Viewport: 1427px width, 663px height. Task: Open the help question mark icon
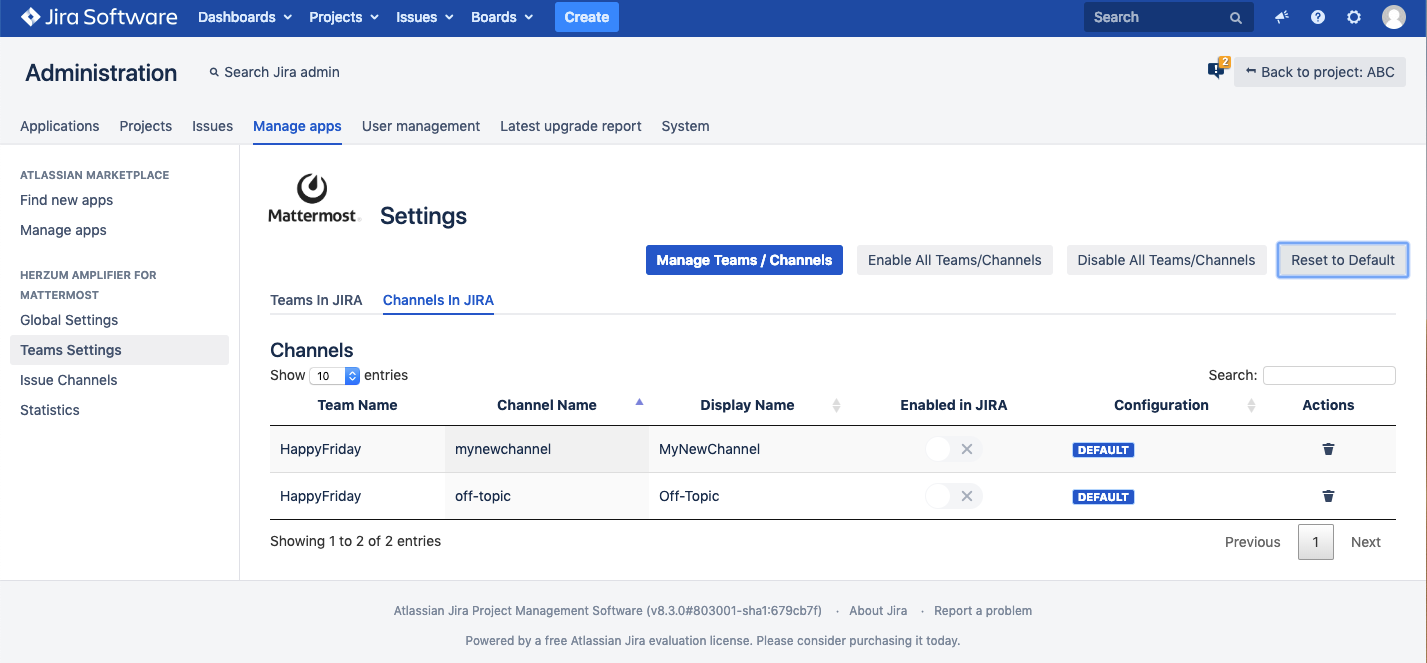[x=1318, y=17]
